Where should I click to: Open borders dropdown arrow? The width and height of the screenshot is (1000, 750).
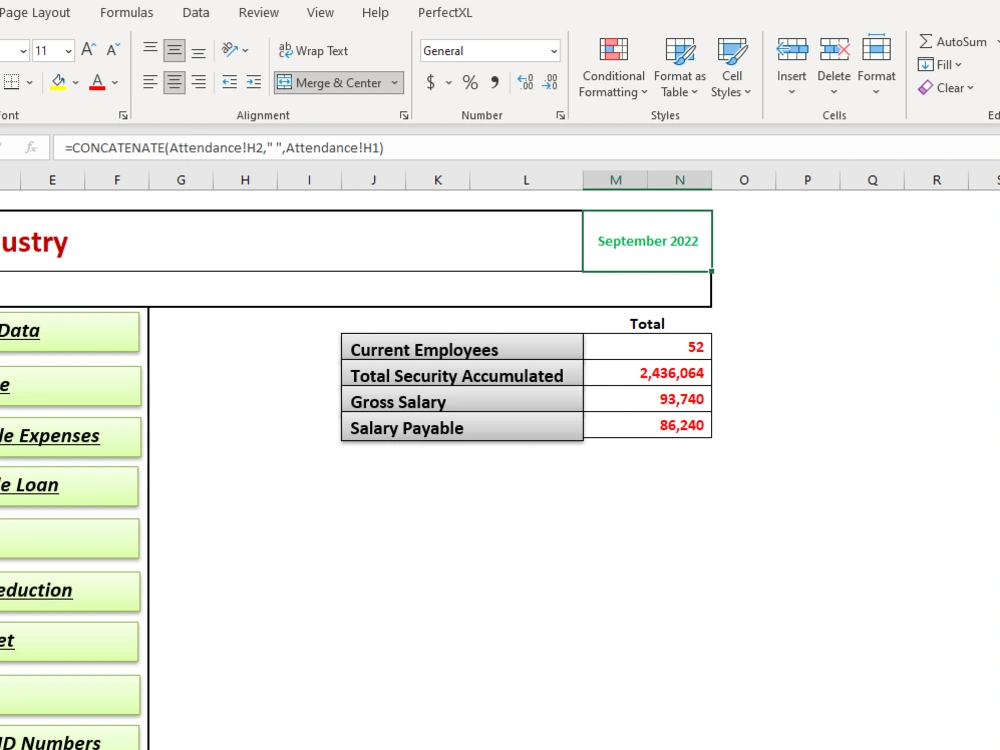[29, 82]
